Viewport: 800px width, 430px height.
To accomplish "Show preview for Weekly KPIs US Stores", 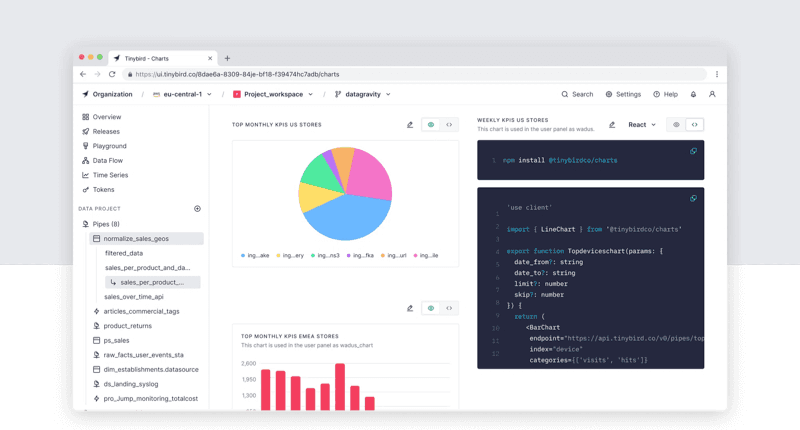I will [x=677, y=125].
